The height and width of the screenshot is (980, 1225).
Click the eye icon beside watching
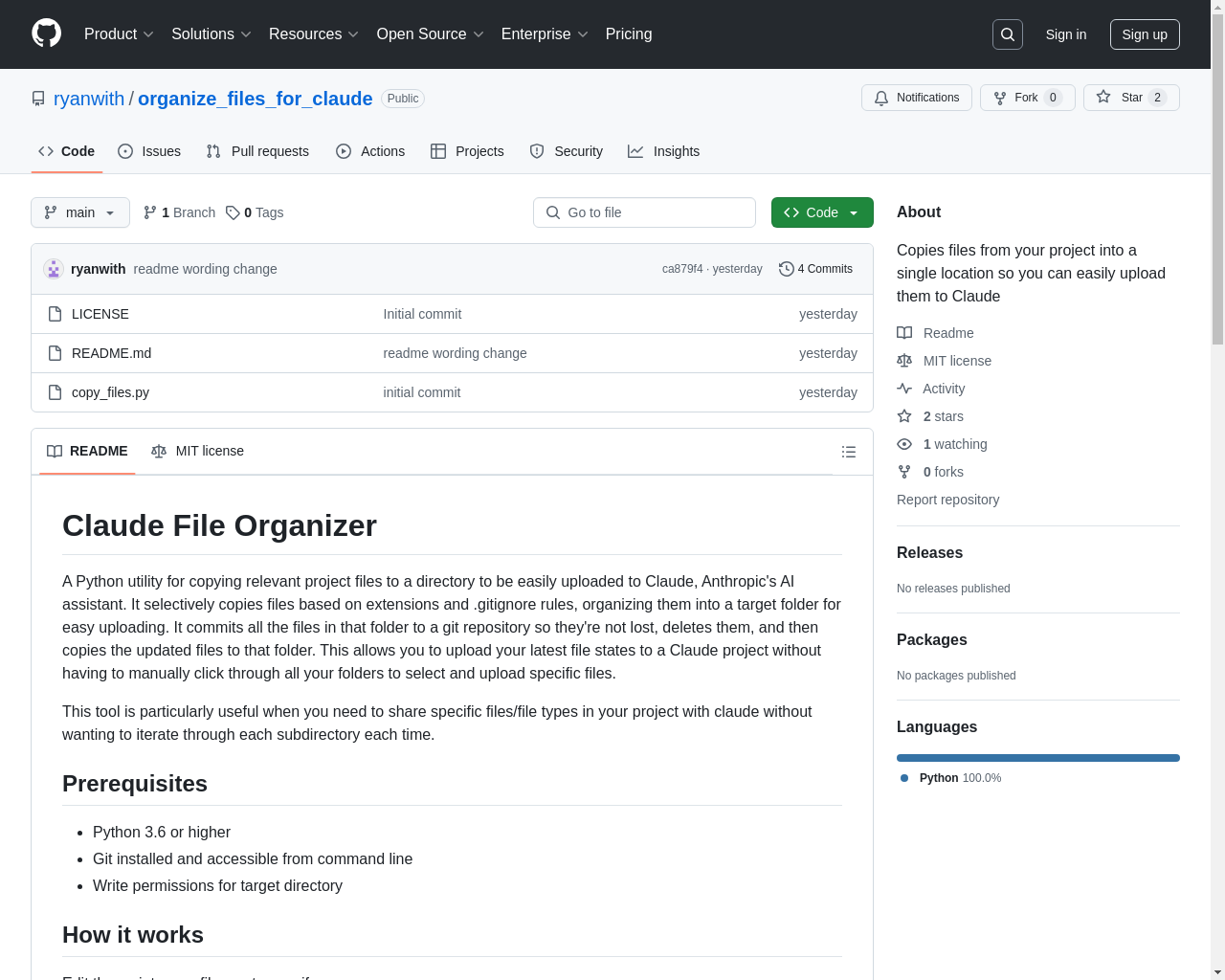click(904, 444)
